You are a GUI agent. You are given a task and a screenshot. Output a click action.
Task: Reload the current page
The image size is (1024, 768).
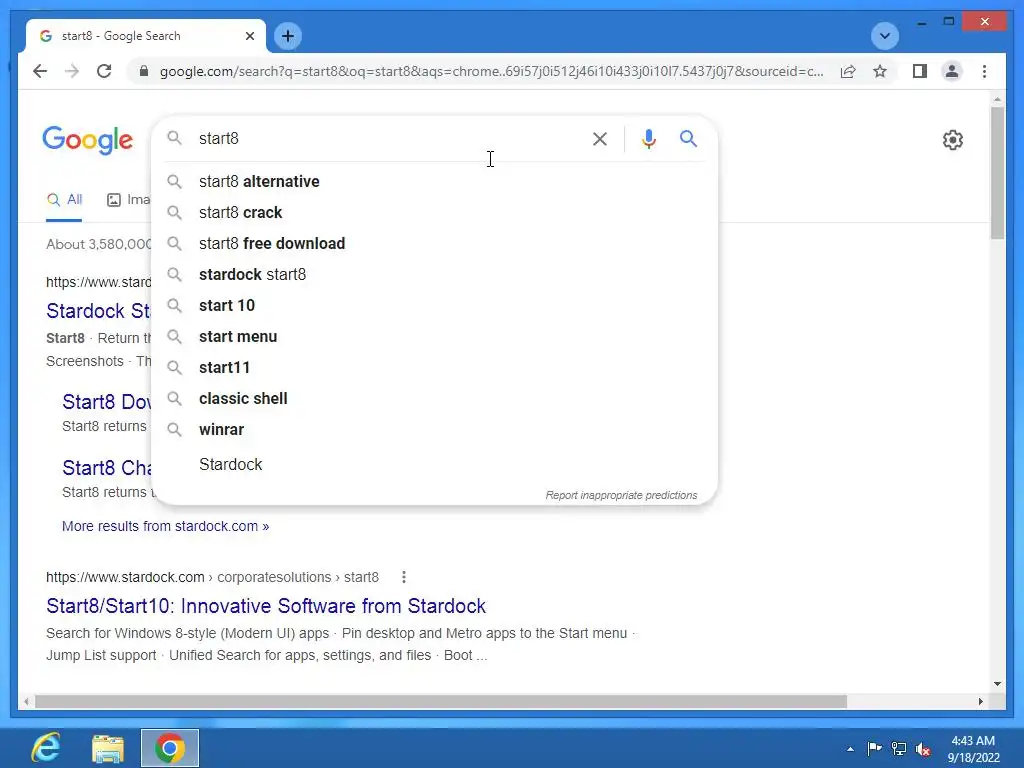coord(104,71)
